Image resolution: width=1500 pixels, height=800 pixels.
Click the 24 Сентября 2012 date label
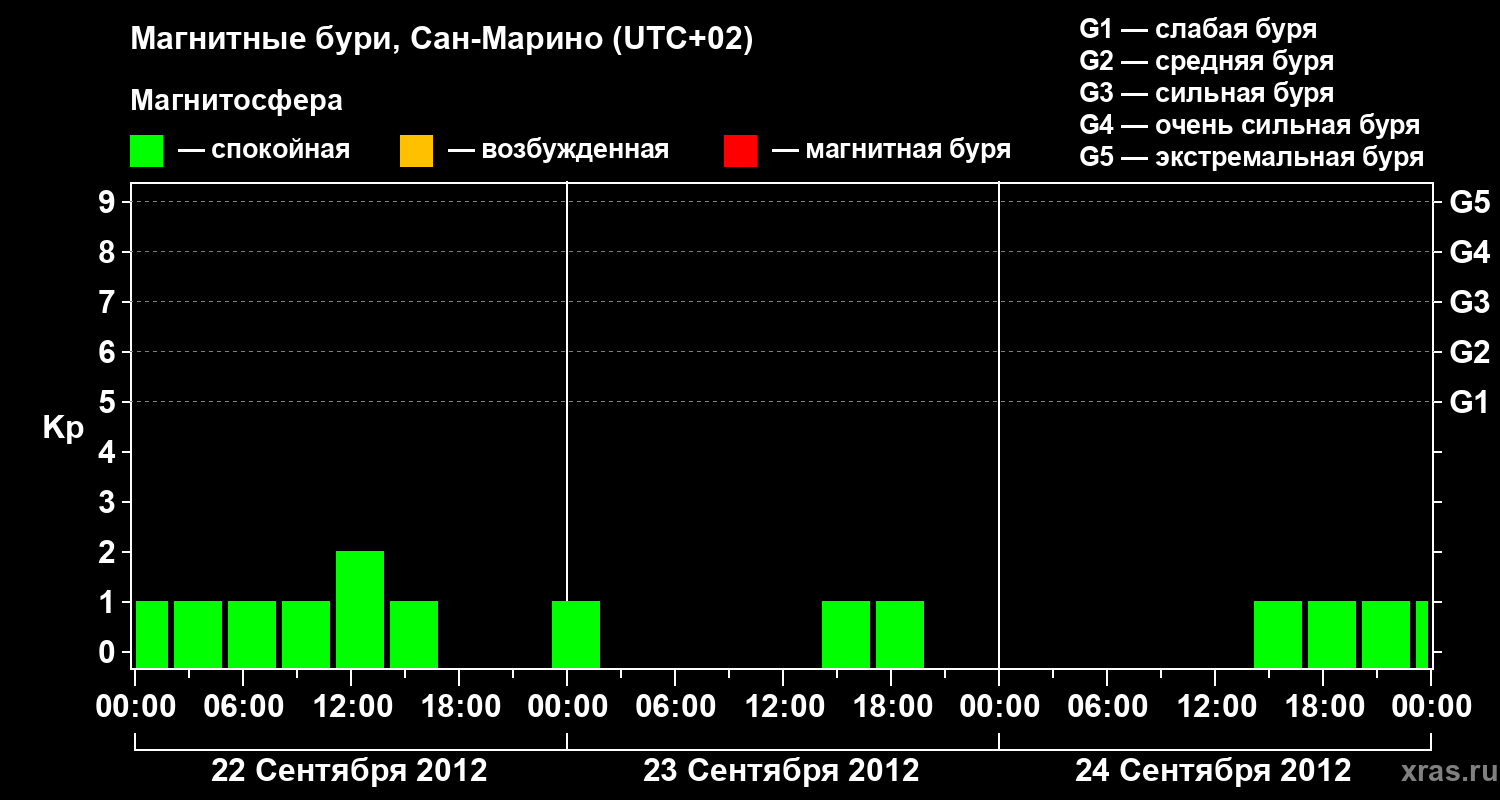(x=1213, y=771)
